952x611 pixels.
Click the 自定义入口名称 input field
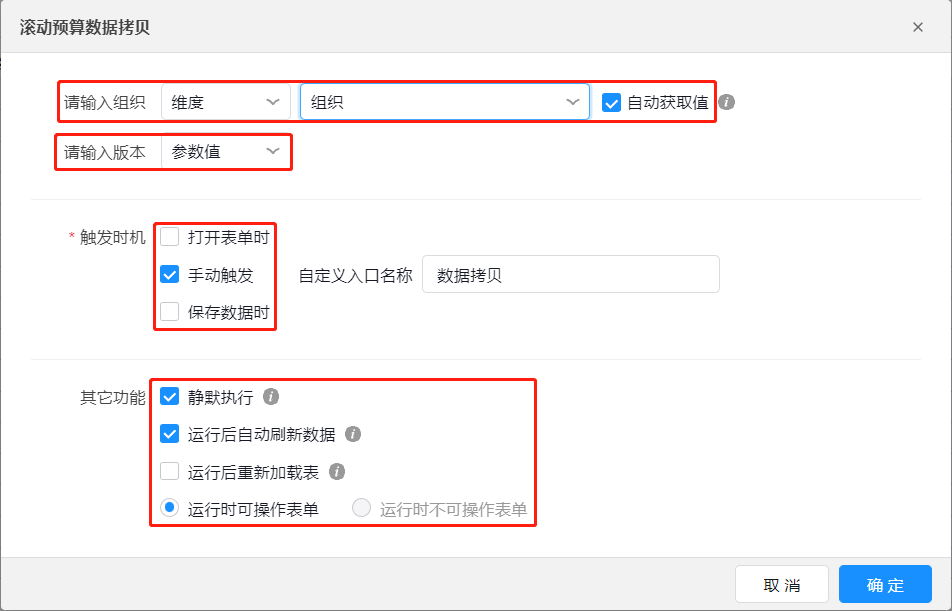pos(570,275)
